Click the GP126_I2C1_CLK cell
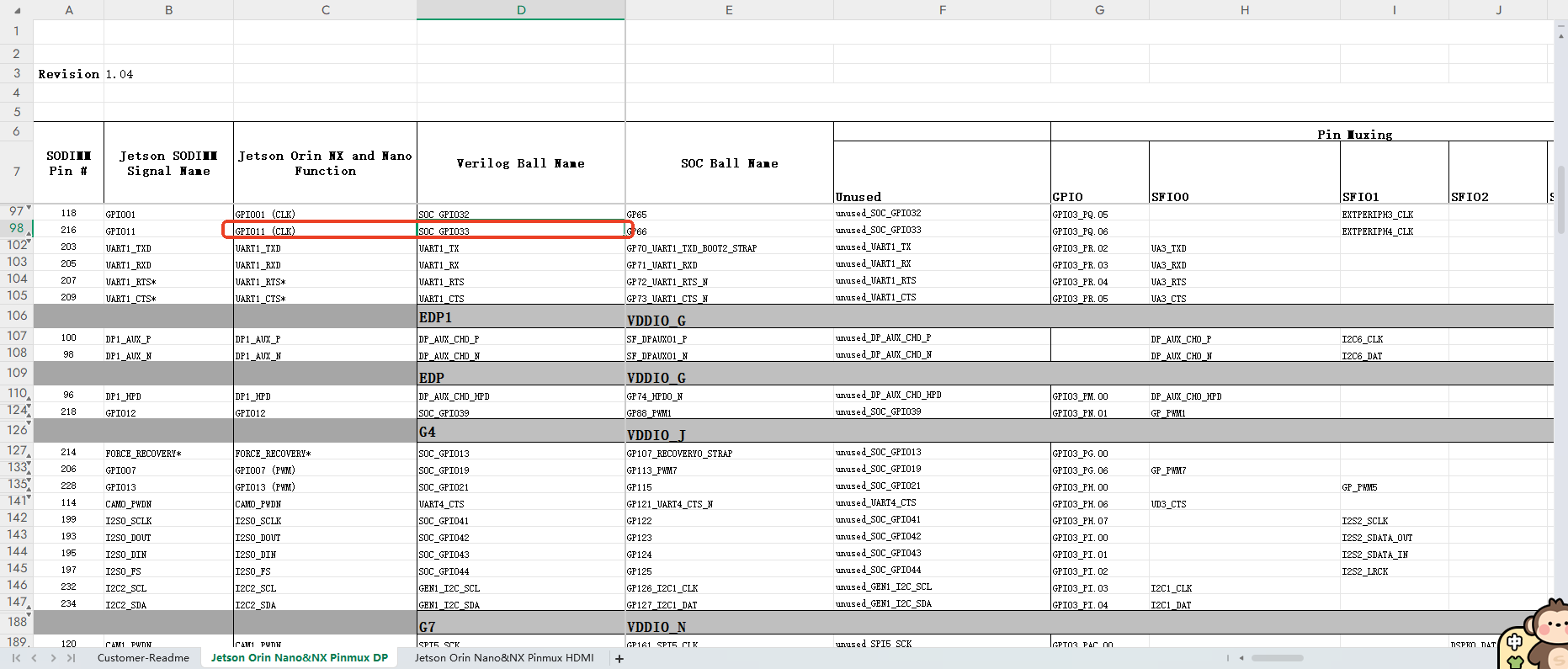 coord(729,587)
